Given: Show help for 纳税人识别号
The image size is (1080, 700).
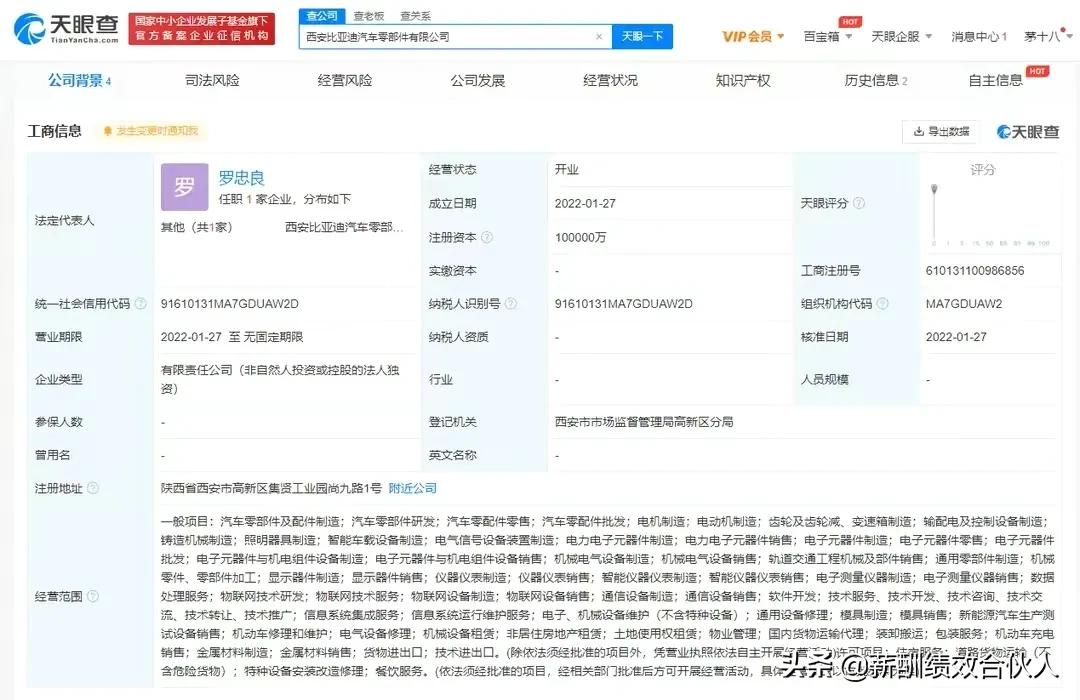Looking at the screenshot, I should [x=511, y=304].
